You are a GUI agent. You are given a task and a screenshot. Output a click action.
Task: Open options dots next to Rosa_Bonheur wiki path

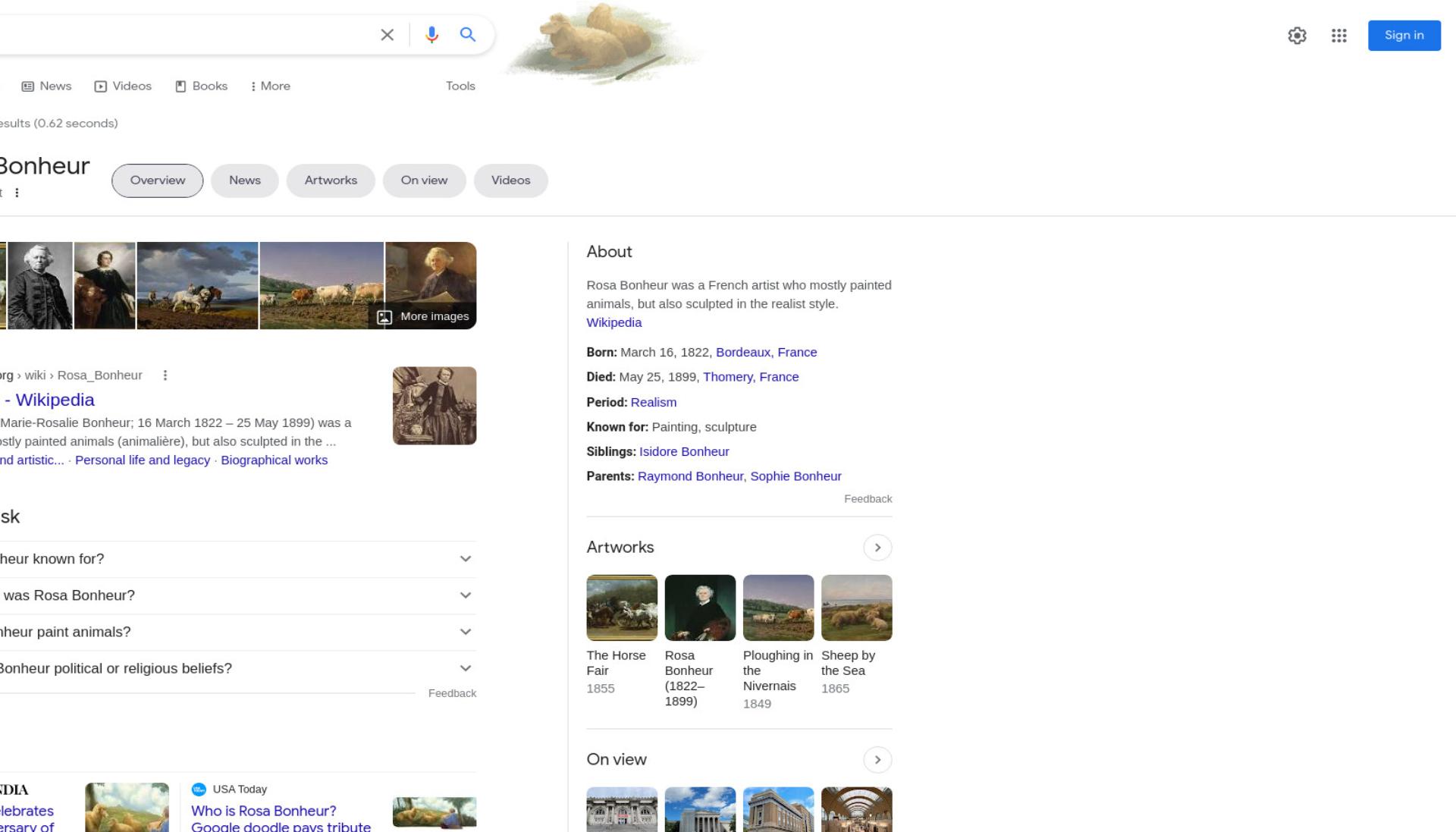[x=165, y=375]
